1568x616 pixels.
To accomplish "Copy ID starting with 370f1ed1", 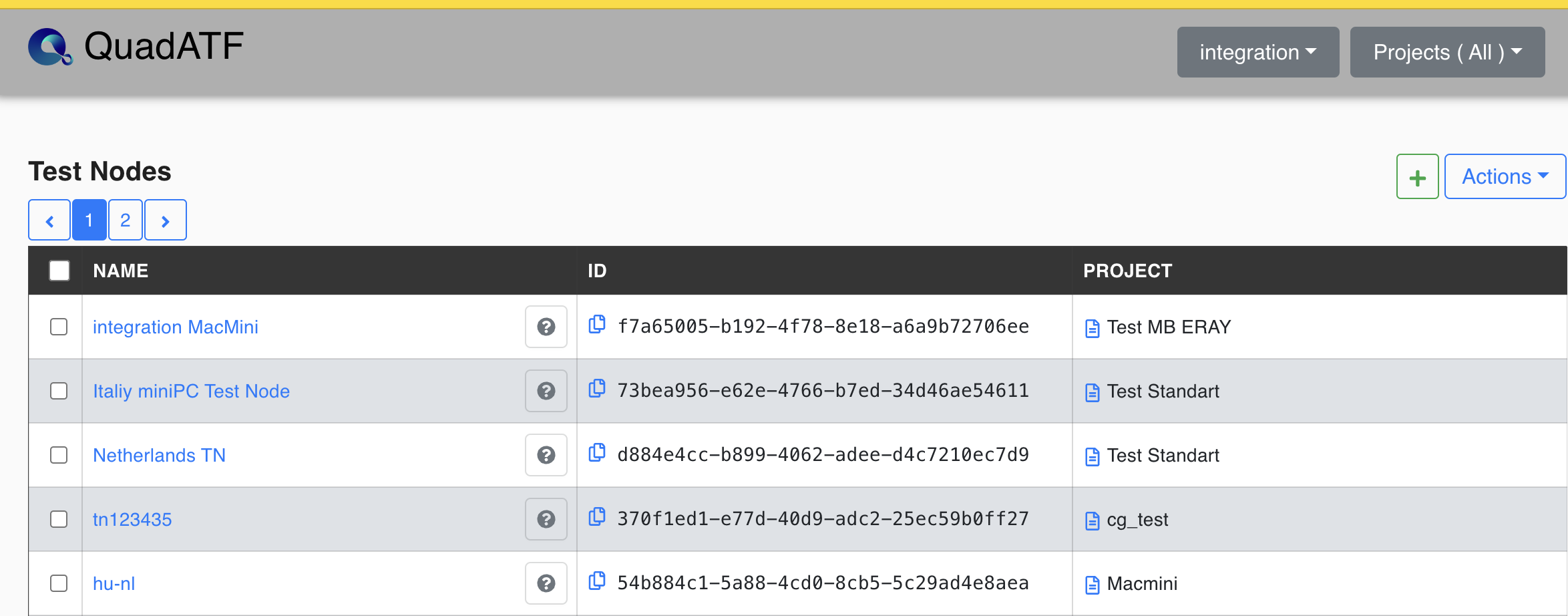I will point(597,516).
